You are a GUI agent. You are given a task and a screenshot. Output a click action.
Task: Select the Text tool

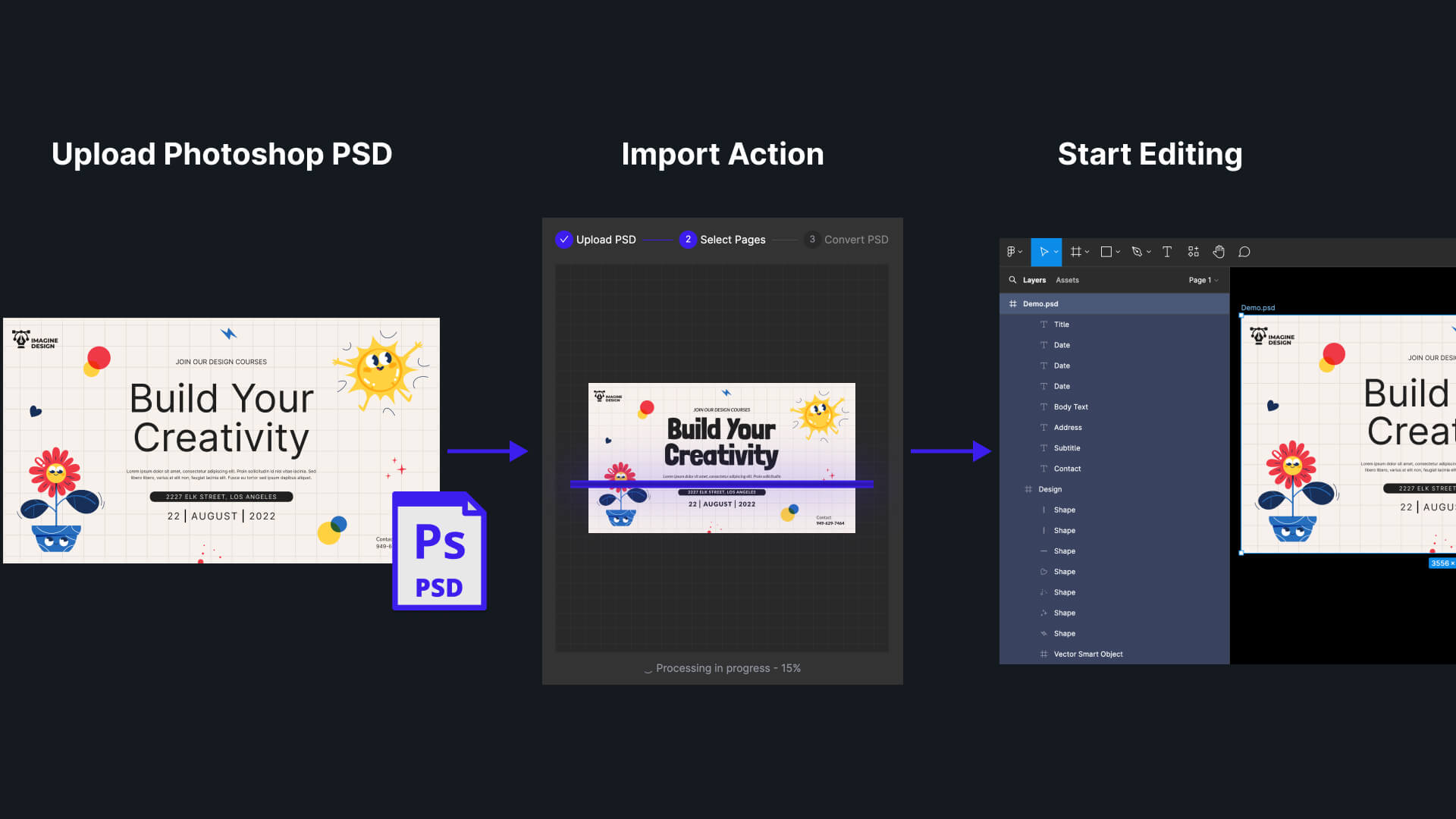pos(1167,252)
